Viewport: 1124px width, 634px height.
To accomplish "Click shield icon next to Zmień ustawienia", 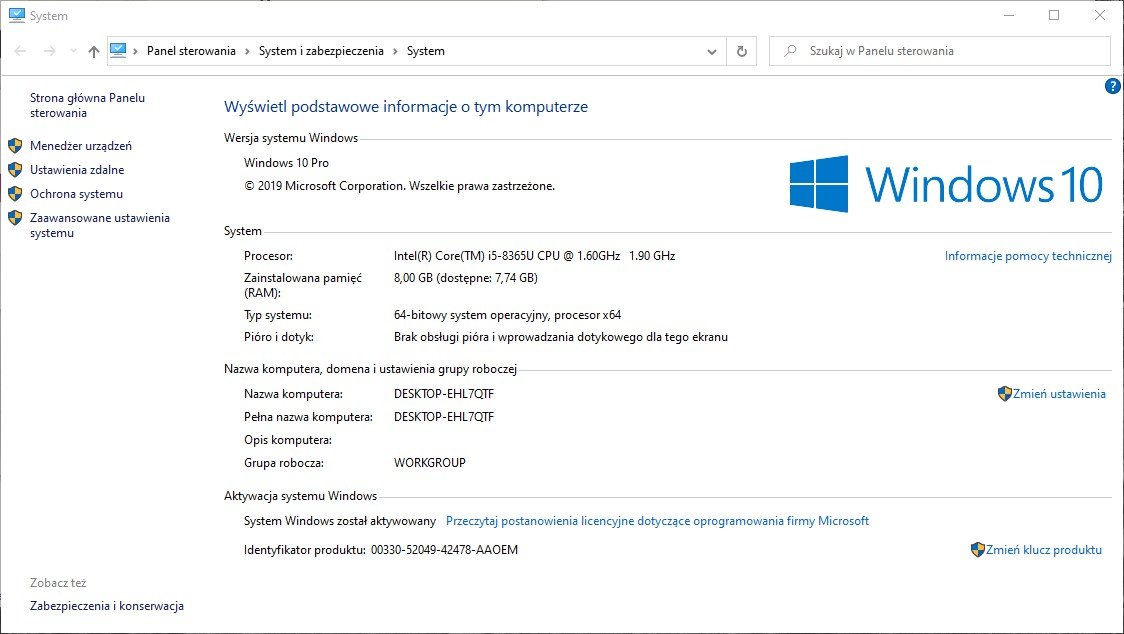I will [1004, 394].
